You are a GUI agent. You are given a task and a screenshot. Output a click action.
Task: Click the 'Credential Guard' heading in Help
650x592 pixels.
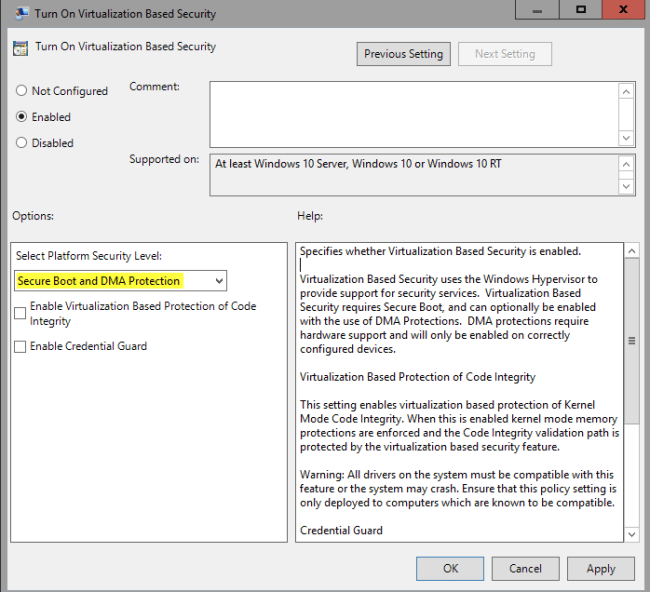click(x=341, y=530)
